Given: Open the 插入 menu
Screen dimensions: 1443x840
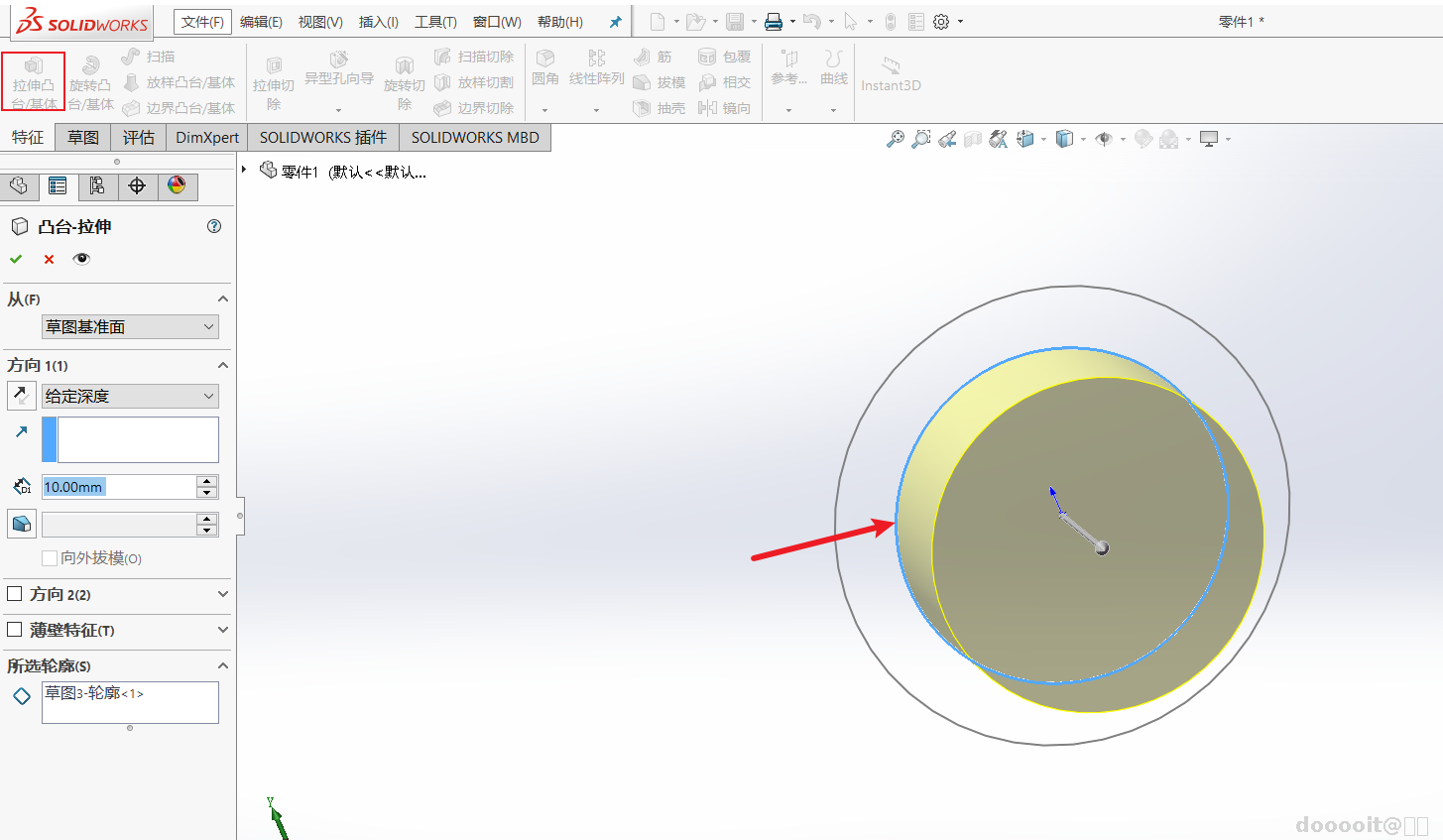Looking at the screenshot, I should coord(378,22).
